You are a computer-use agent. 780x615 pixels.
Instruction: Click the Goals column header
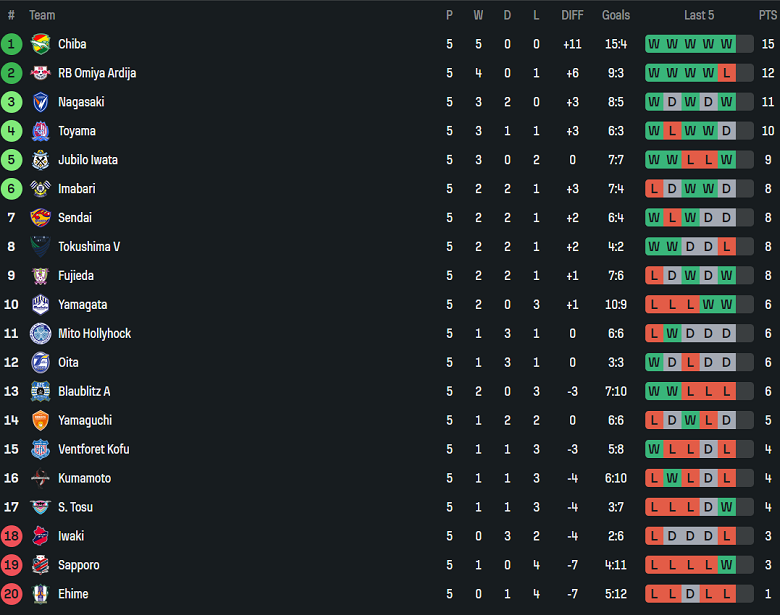coord(616,15)
